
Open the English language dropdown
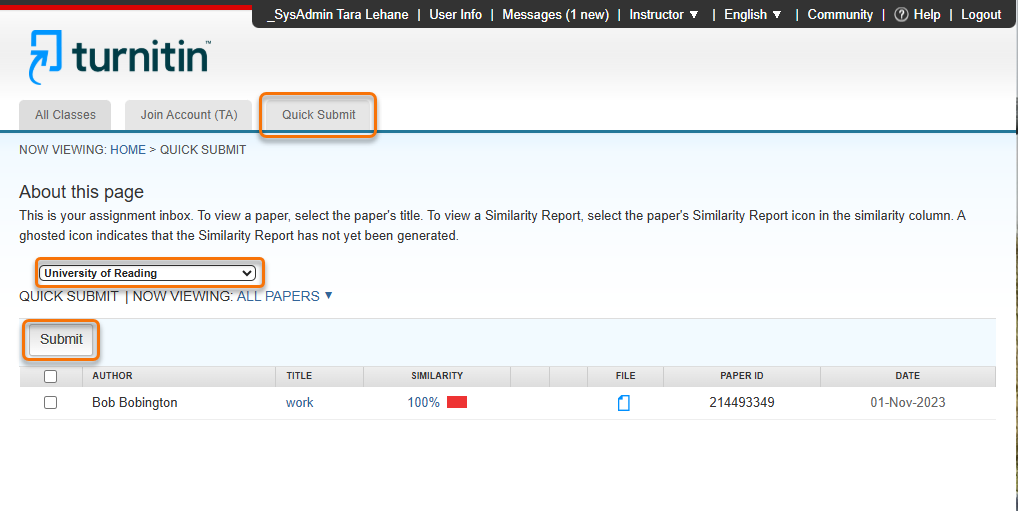(752, 14)
